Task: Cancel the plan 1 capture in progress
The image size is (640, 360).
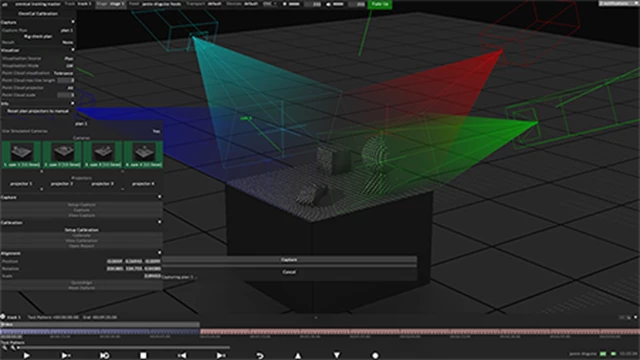Action: tap(289, 272)
